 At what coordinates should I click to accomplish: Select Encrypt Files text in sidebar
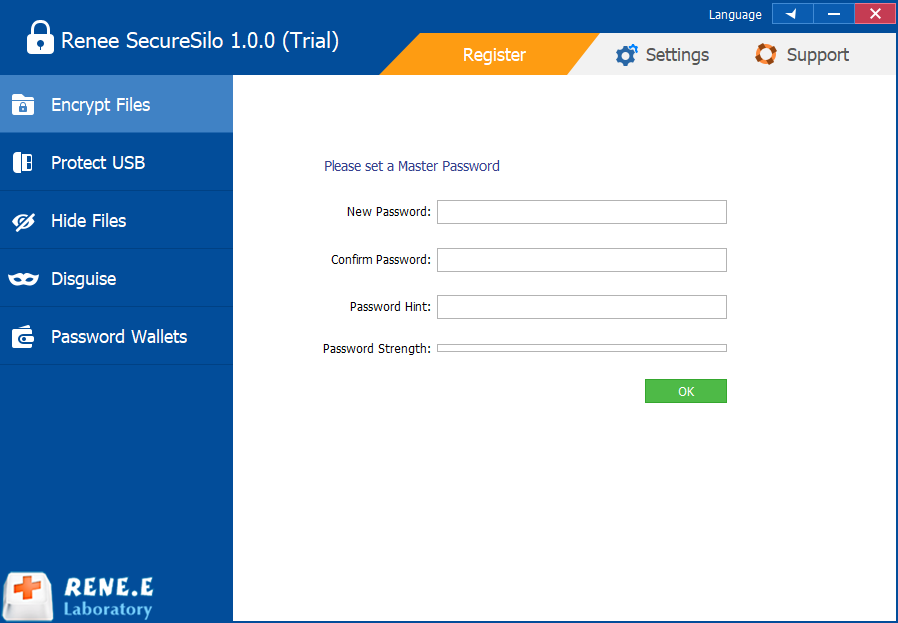(100, 105)
